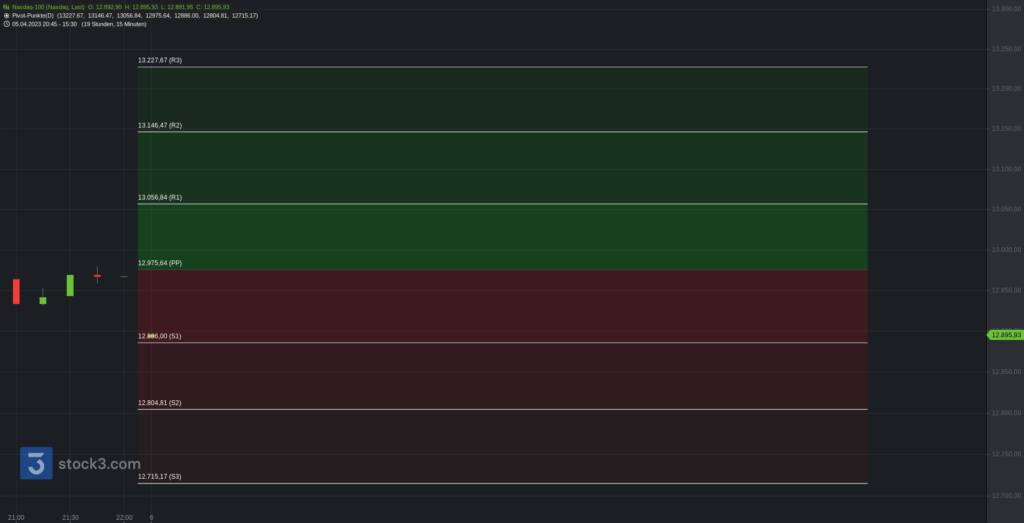
Task: Click the Pivot-Punkte indicator icon
Action: 6,15
